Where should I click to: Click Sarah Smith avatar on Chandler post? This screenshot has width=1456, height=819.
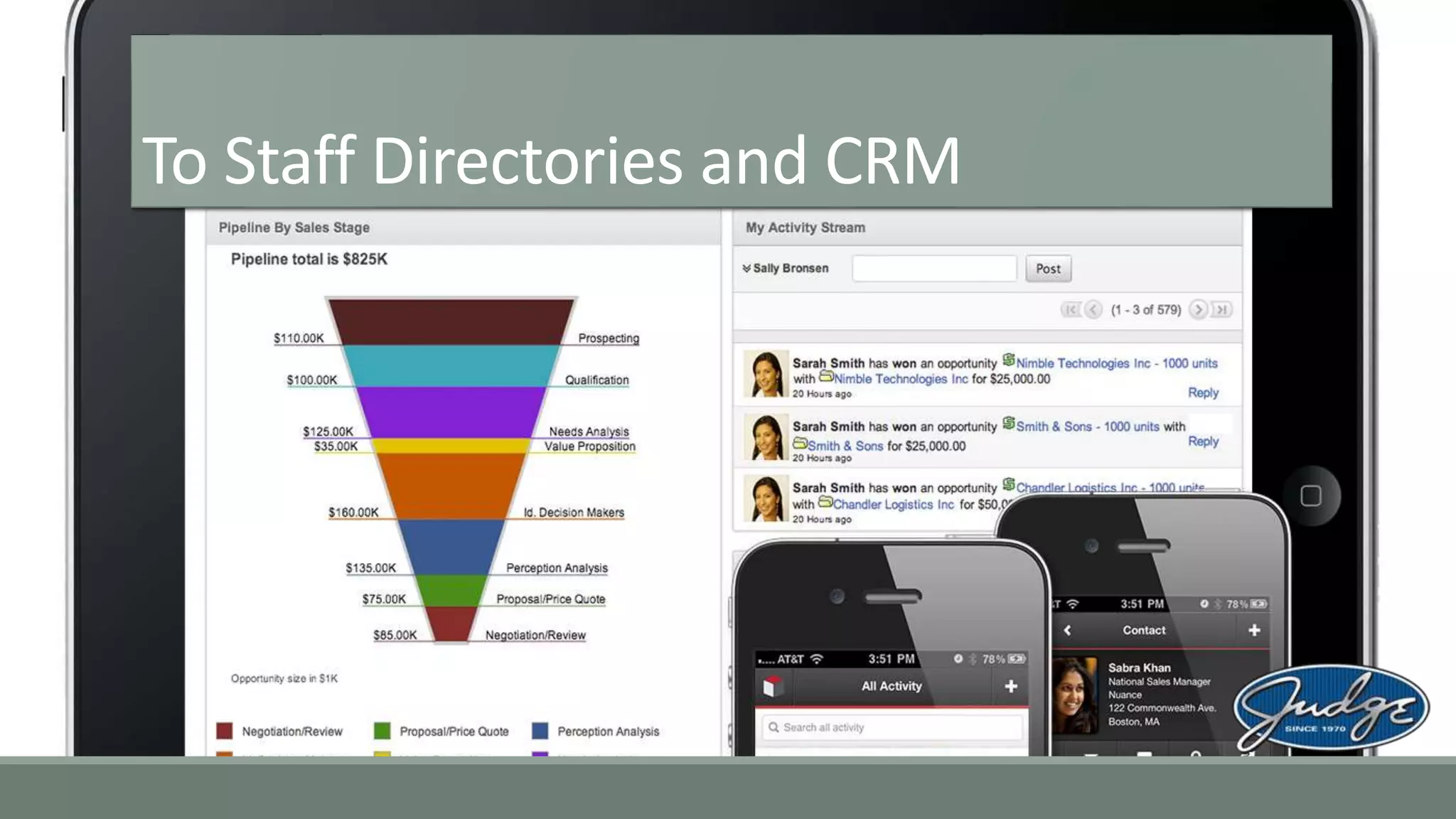pyautogui.click(x=766, y=498)
